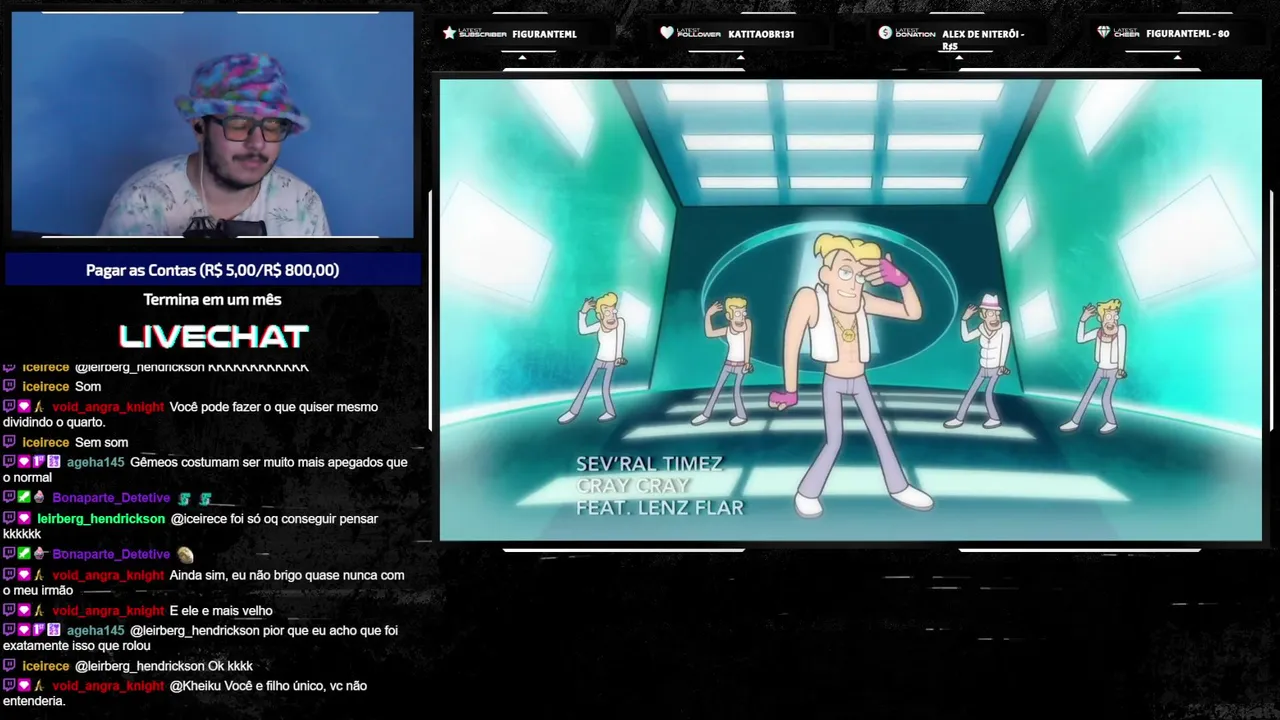The width and height of the screenshot is (1280, 720).
Task: Click the LIVECHAT heading
Action: click(214, 336)
